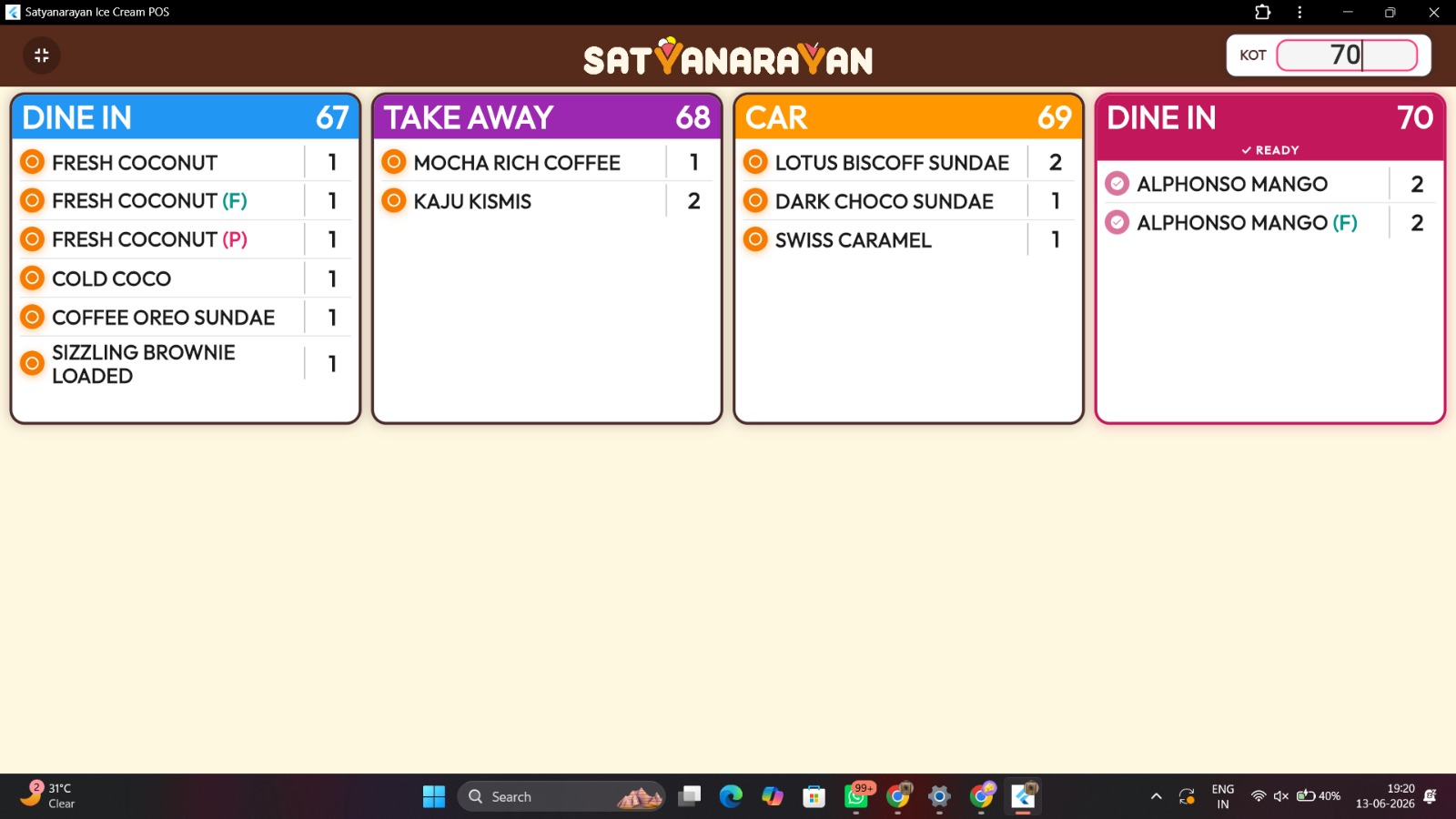The height and width of the screenshot is (819, 1456).
Task: Toggle status circle for COFFEE OREO SUNDAE
Action: [33, 317]
